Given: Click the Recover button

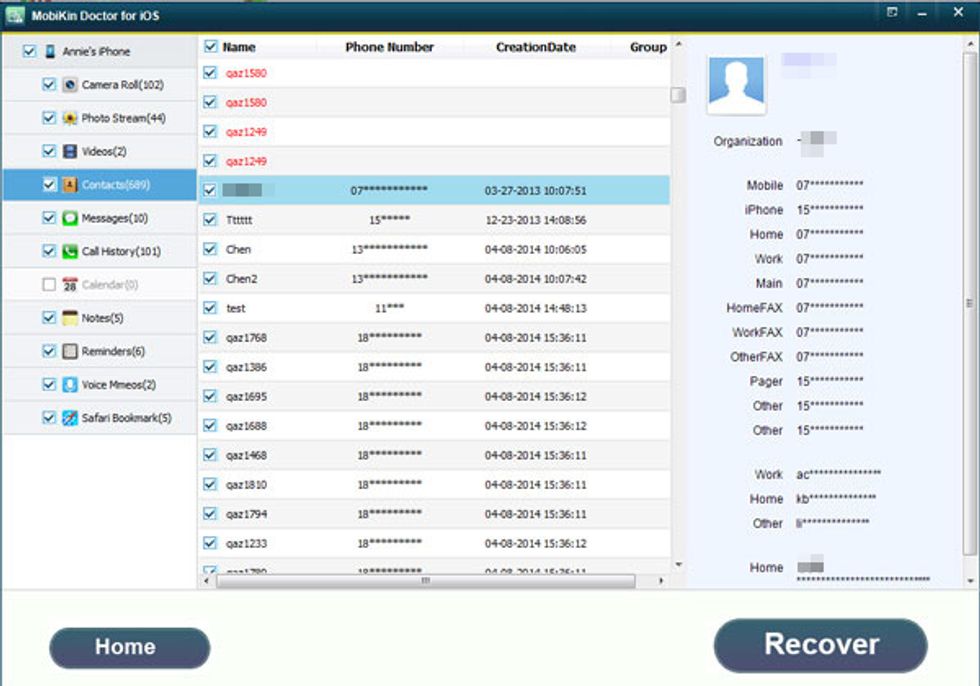Looking at the screenshot, I should (820, 644).
